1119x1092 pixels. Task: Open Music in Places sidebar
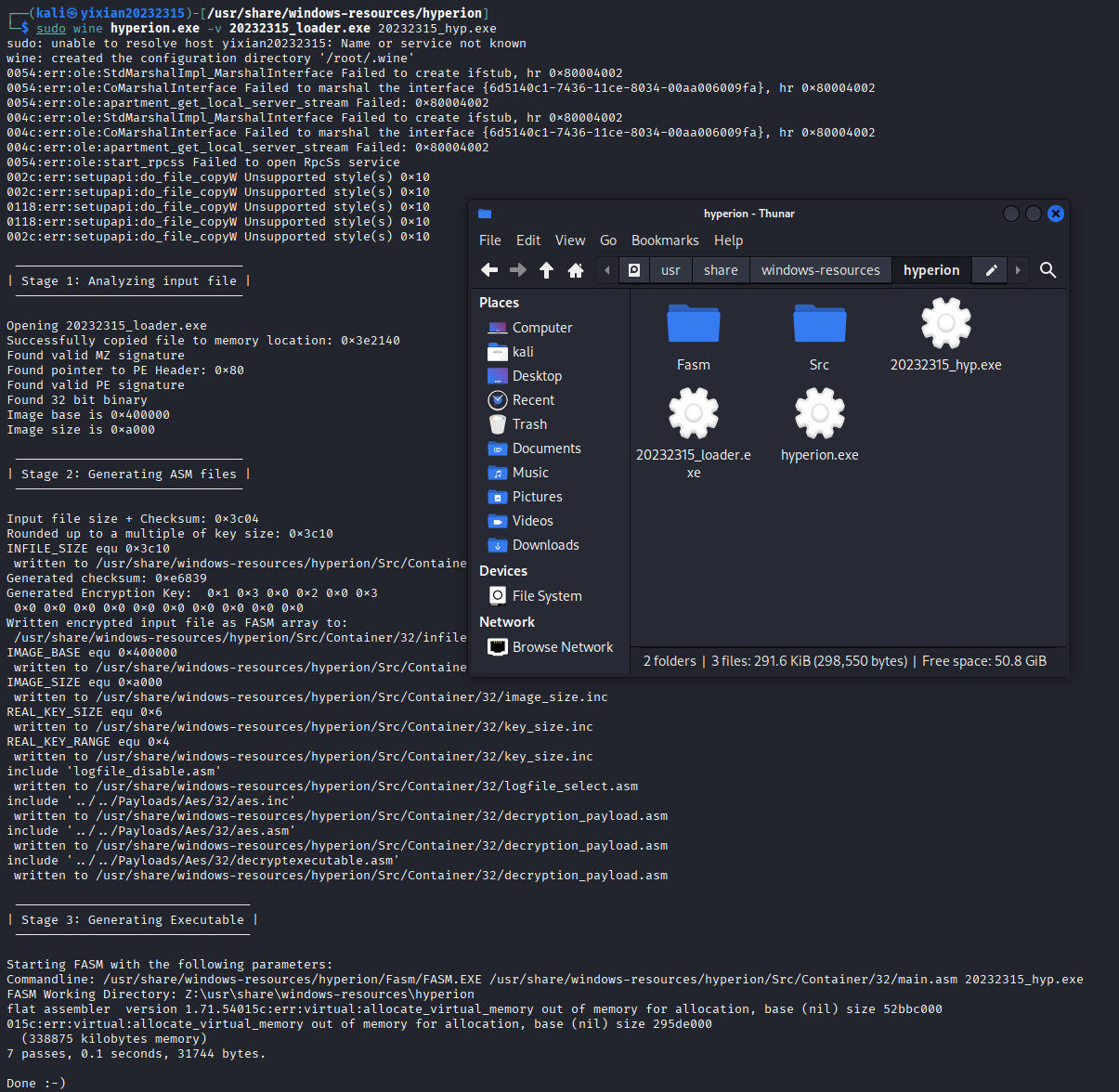pyautogui.click(x=530, y=473)
